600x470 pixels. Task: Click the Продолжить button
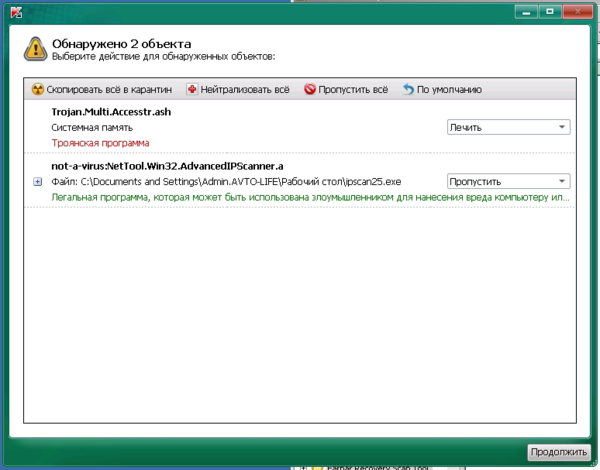click(x=559, y=452)
